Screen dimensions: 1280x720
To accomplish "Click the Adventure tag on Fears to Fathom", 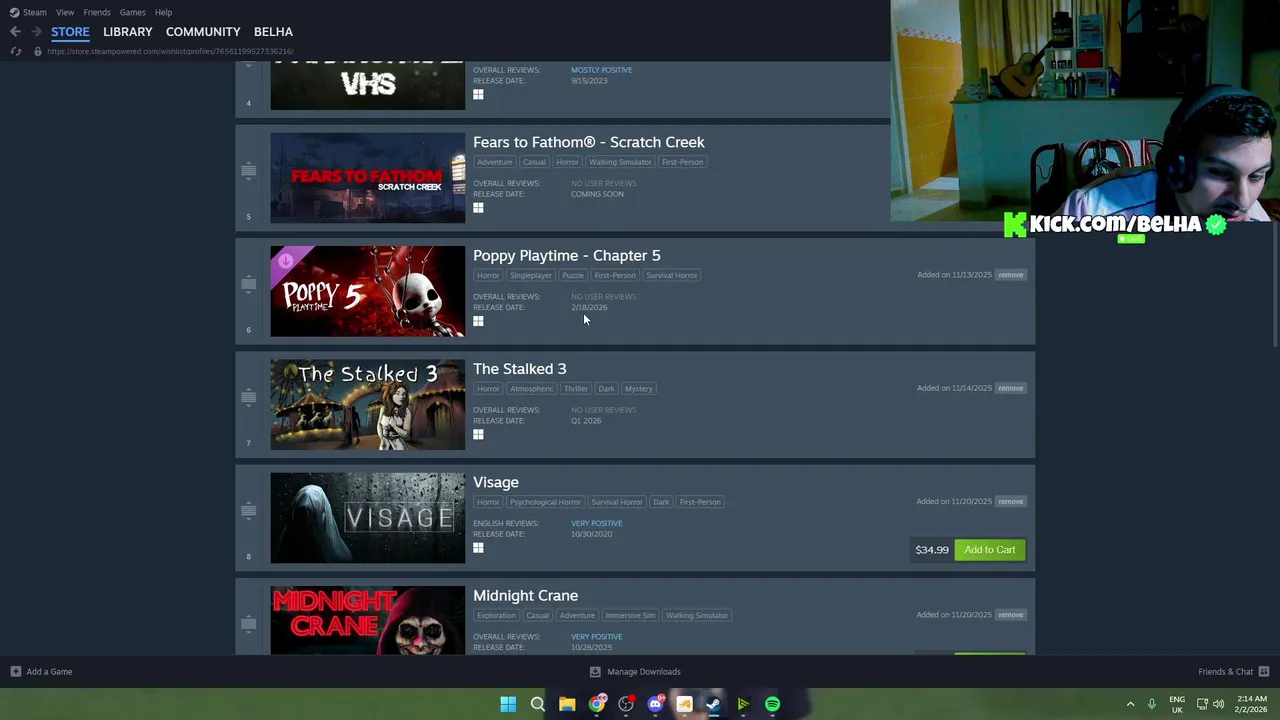I will [x=494, y=162].
